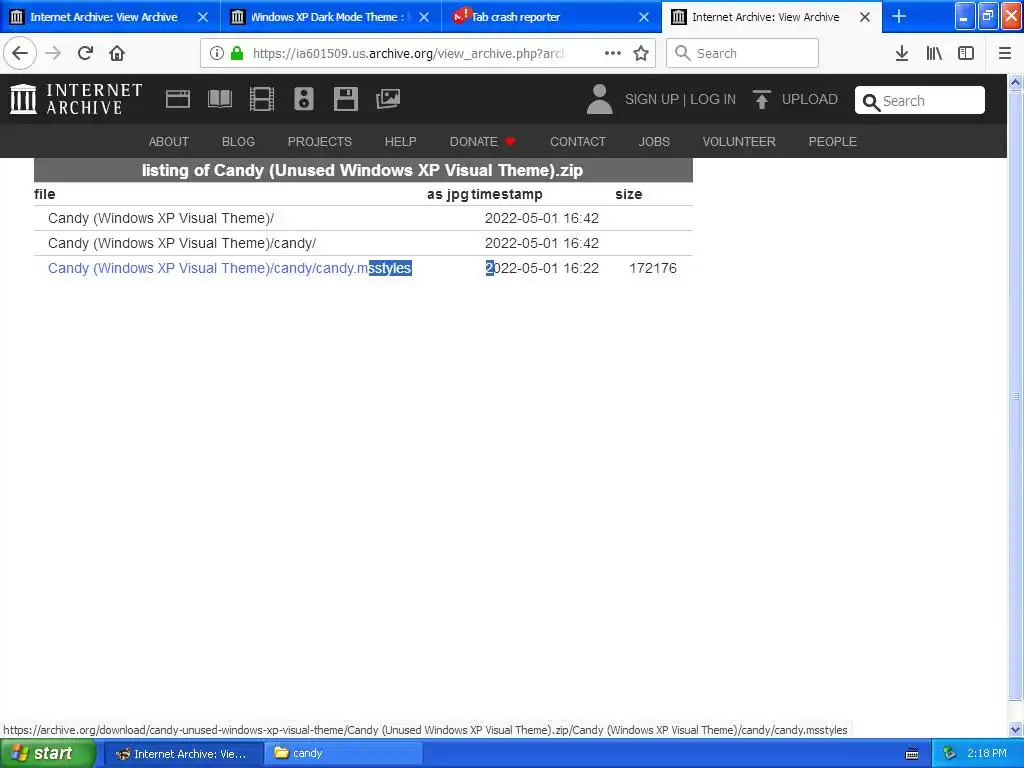Focus the Internet Archive Search field
The width and height of the screenshot is (1024, 768).
click(x=920, y=101)
